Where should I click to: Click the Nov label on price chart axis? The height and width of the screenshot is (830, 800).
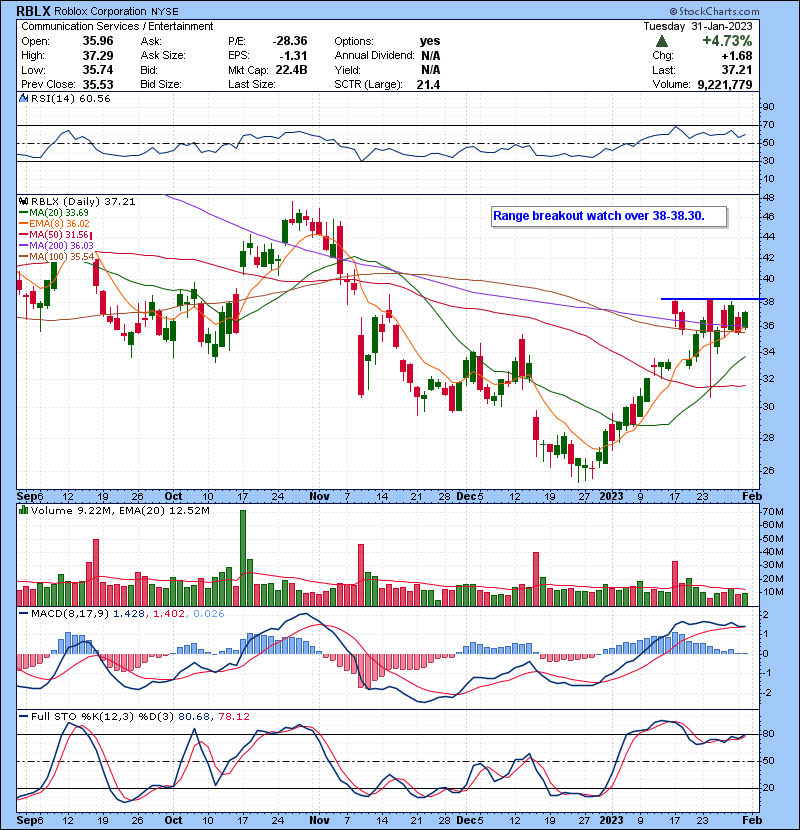click(x=319, y=497)
